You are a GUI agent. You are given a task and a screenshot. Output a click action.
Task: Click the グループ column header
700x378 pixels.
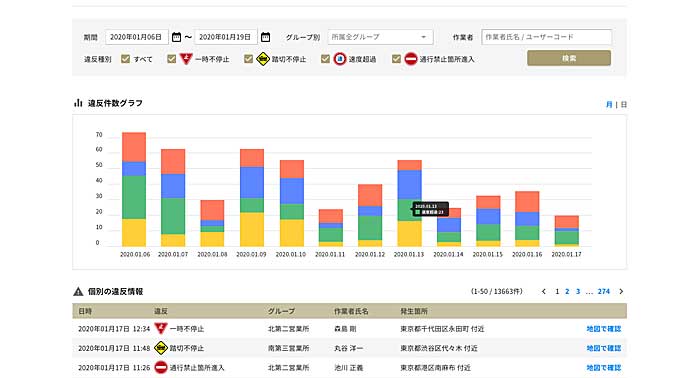[281, 311]
